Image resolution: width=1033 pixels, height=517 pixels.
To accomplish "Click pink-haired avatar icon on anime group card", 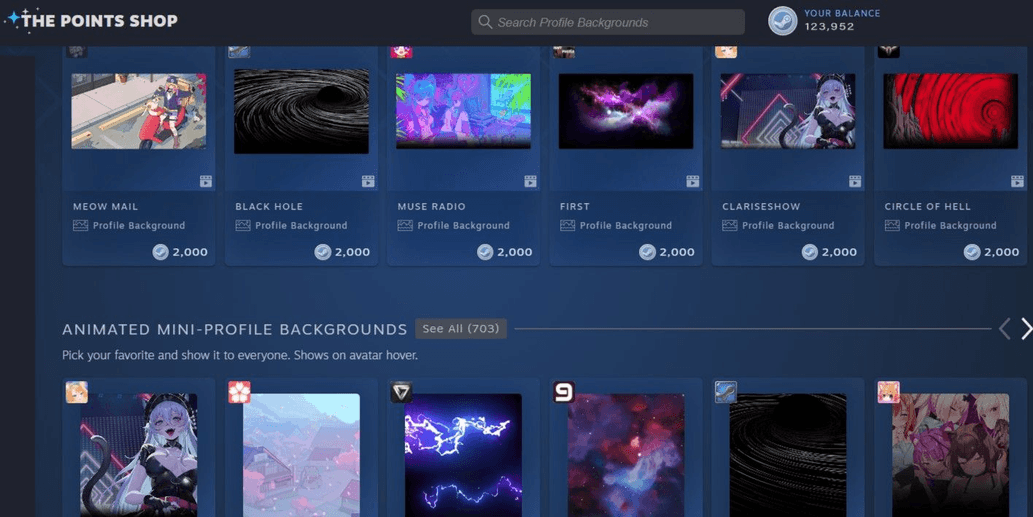I will coord(889,392).
